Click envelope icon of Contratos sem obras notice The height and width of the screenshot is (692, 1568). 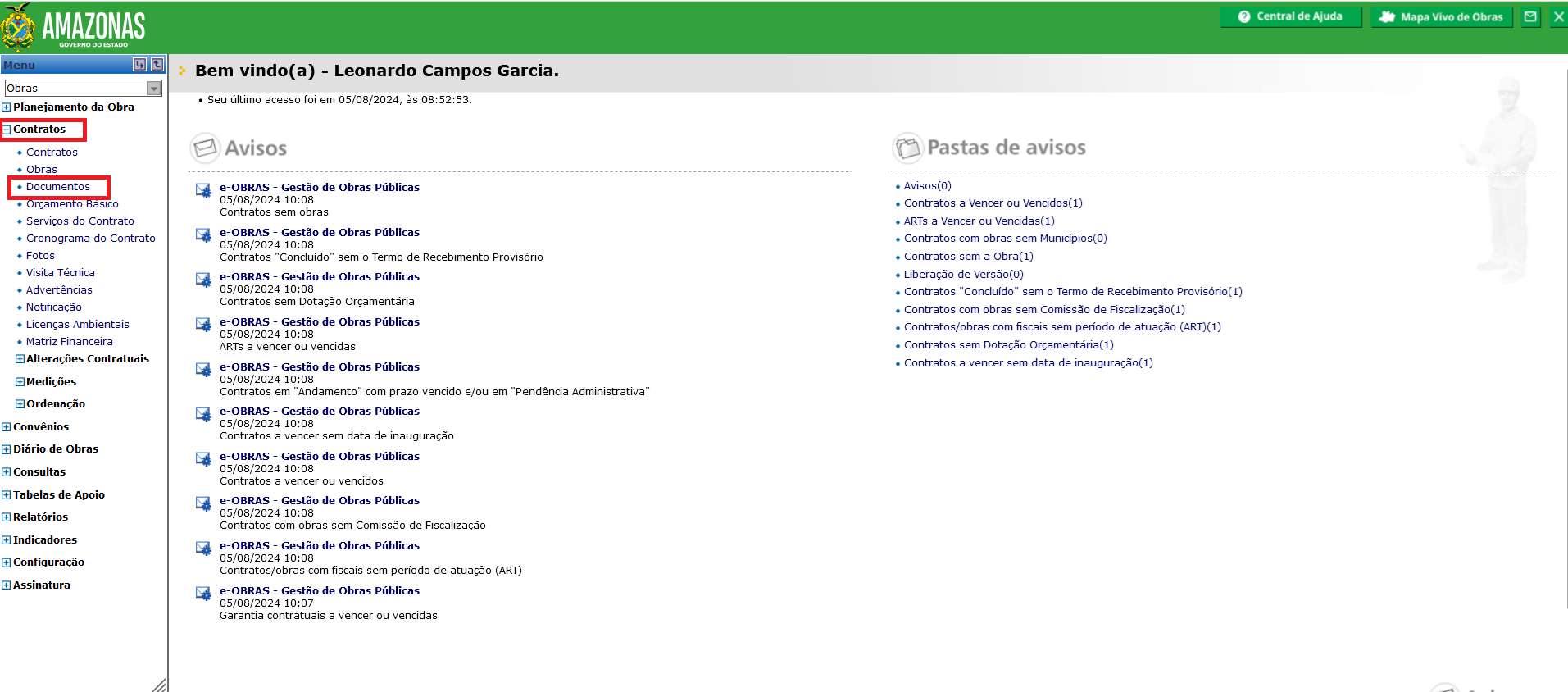click(203, 191)
